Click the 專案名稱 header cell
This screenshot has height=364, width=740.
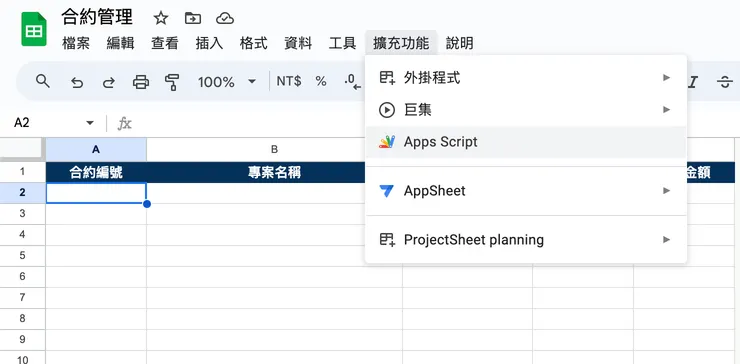[x=274, y=172]
